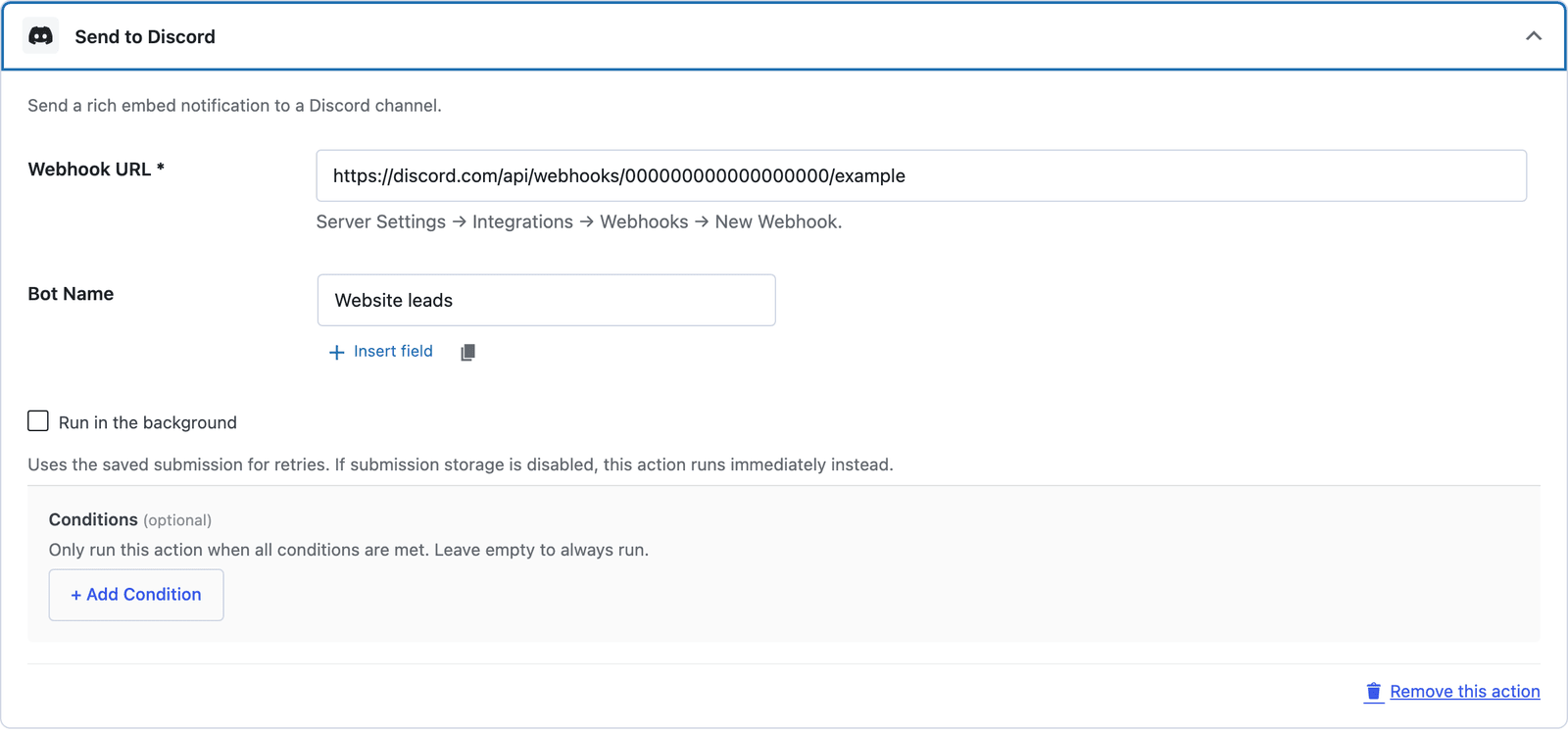Viewport: 1568px width, 730px height.
Task: Click the plus icon beside Insert field
Action: 336,352
